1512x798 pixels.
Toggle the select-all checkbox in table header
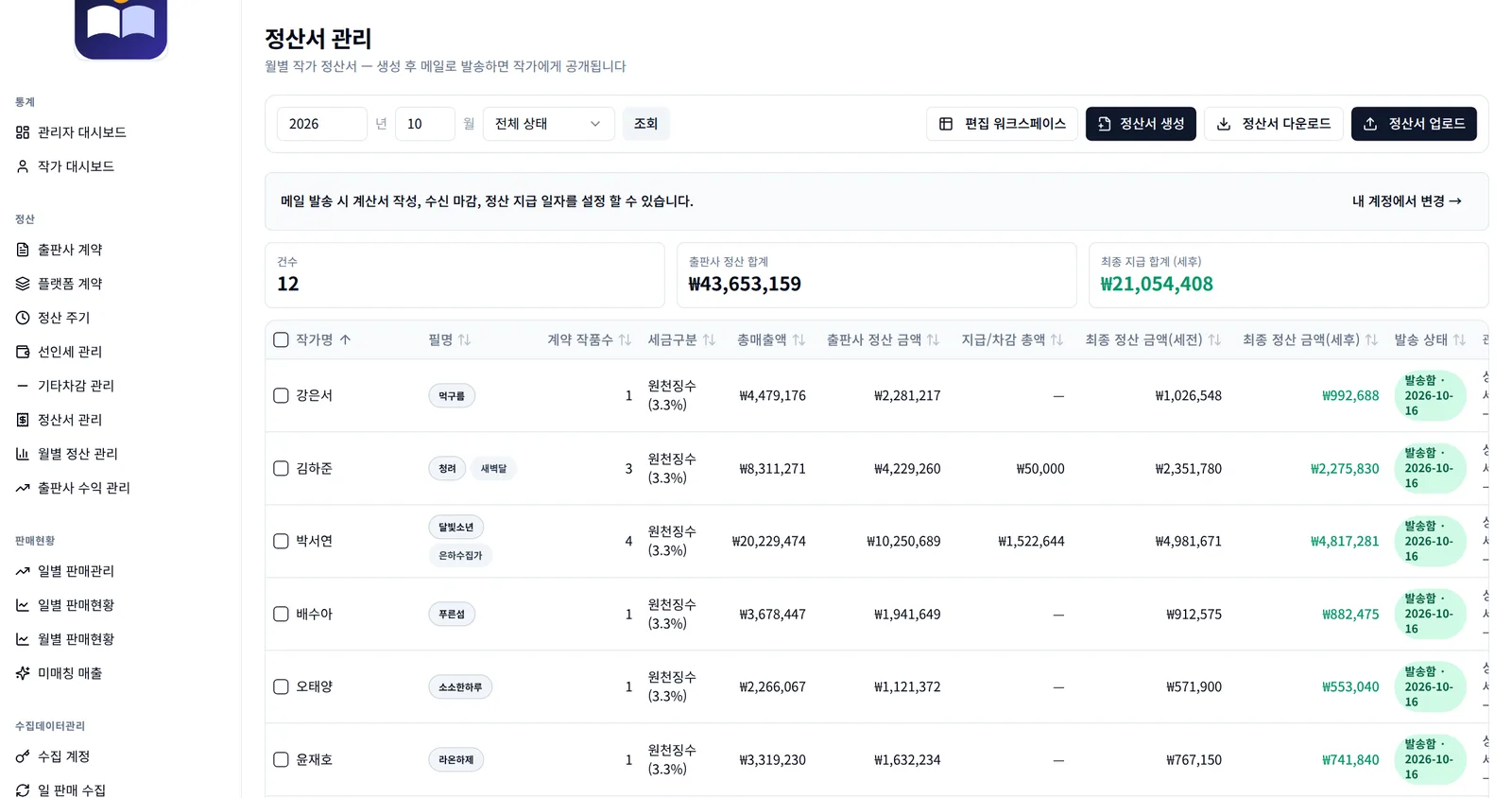tap(281, 339)
